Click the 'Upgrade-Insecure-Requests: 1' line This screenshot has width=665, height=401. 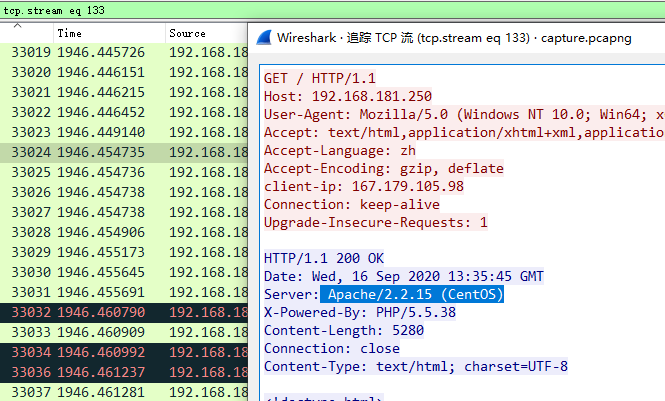click(x=375, y=223)
